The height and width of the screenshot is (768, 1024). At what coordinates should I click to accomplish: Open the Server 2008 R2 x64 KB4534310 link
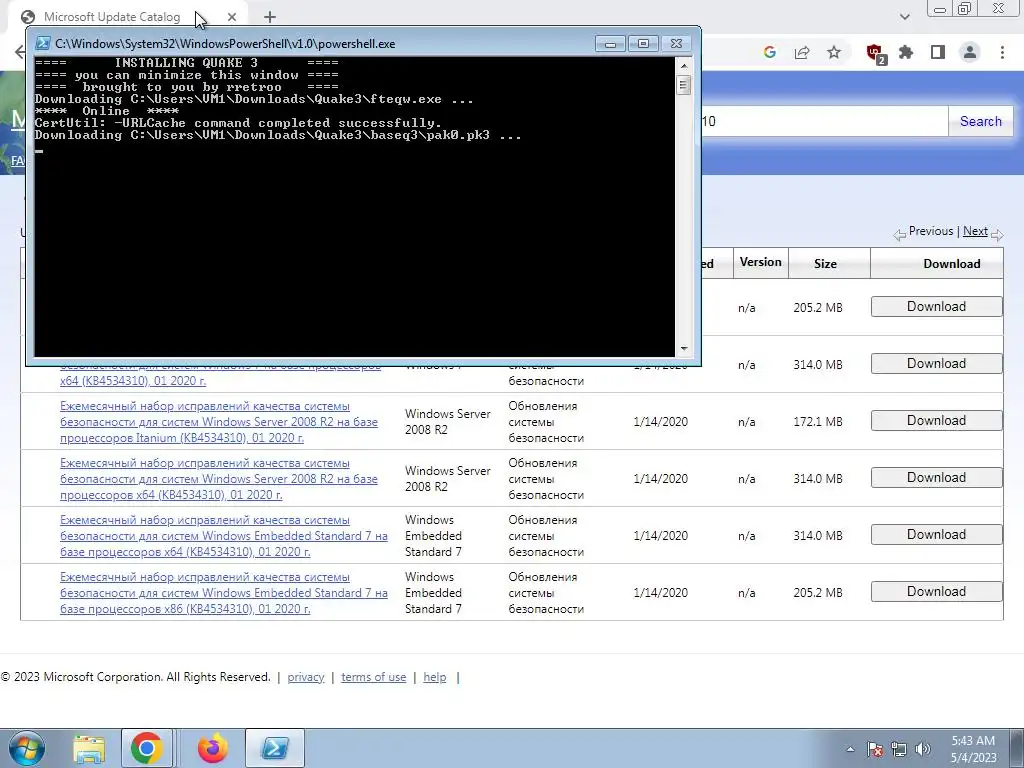point(219,479)
